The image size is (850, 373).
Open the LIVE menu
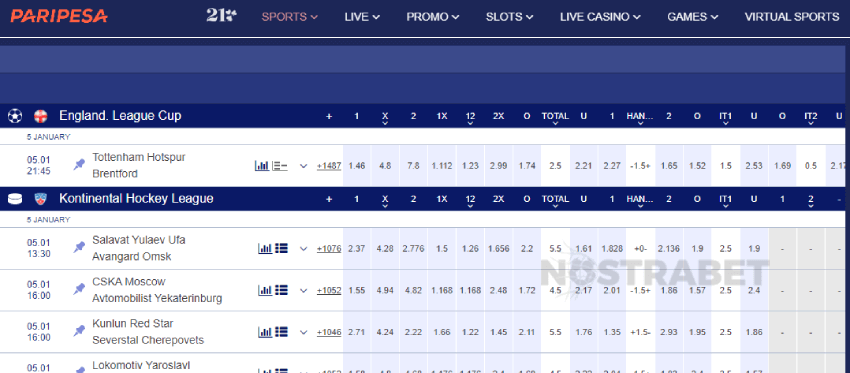[x=362, y=17]
